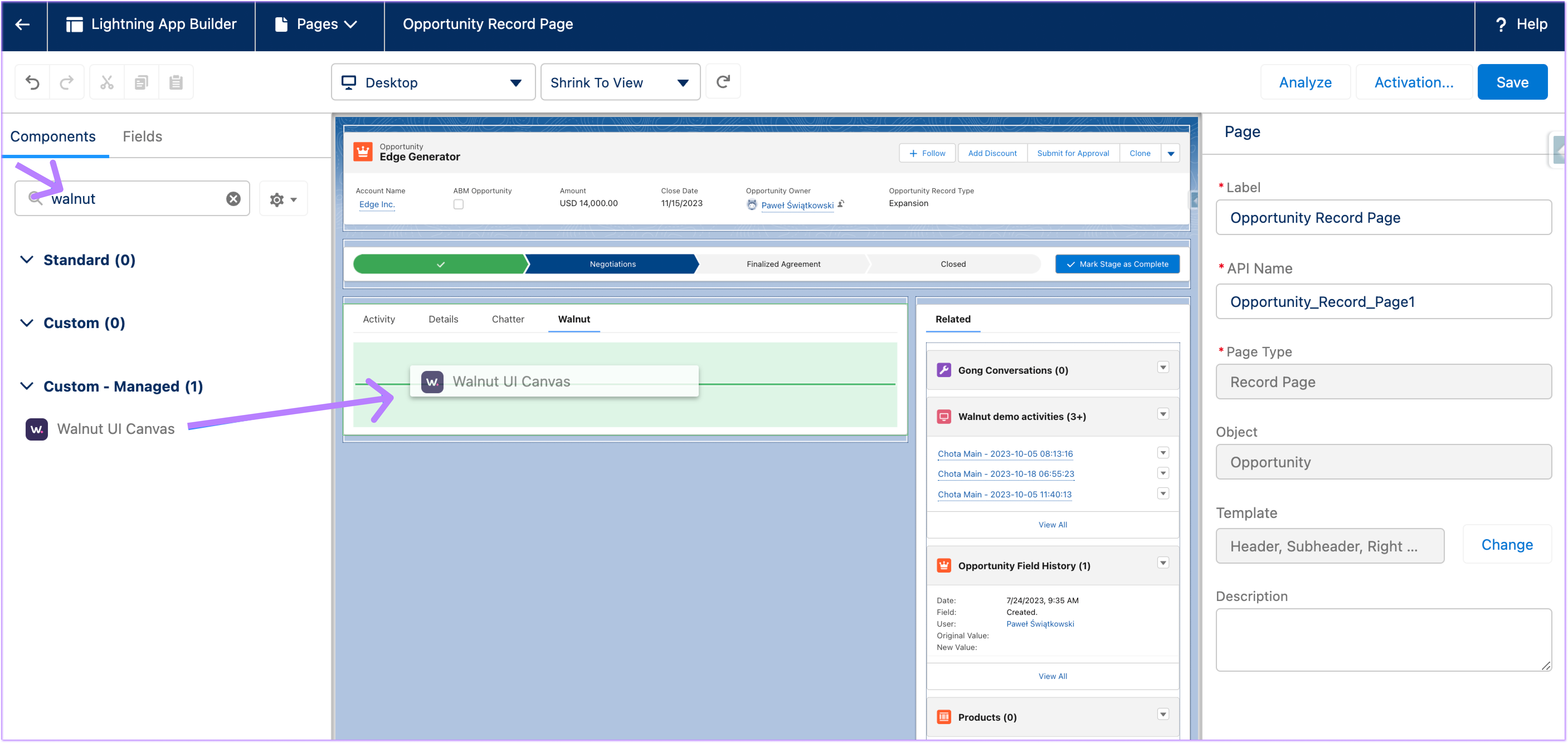
Task: Open row menu for Chota Main 08:13:16
Action: (1163, 453)
